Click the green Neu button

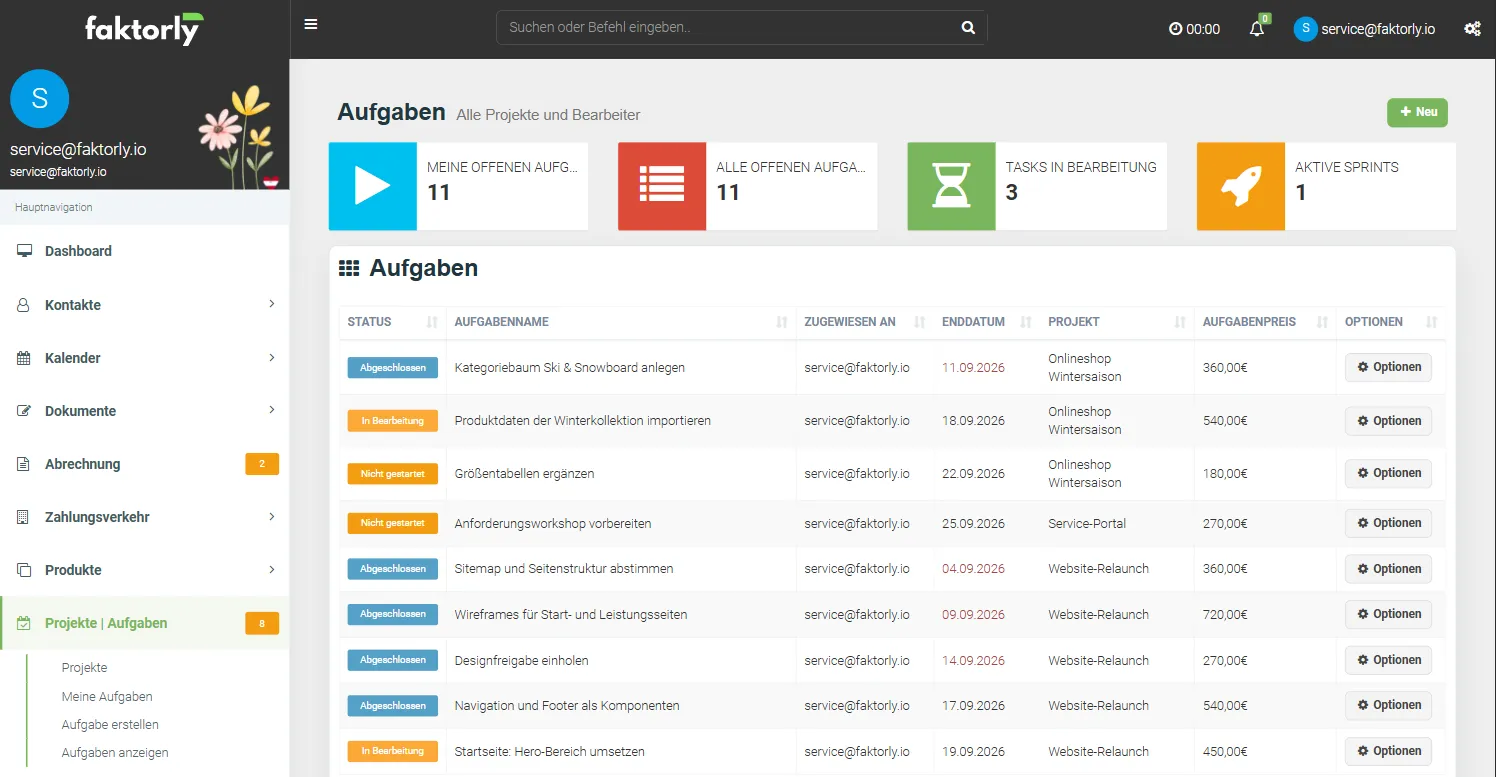pyautogui.click(x=1417, y=113)
